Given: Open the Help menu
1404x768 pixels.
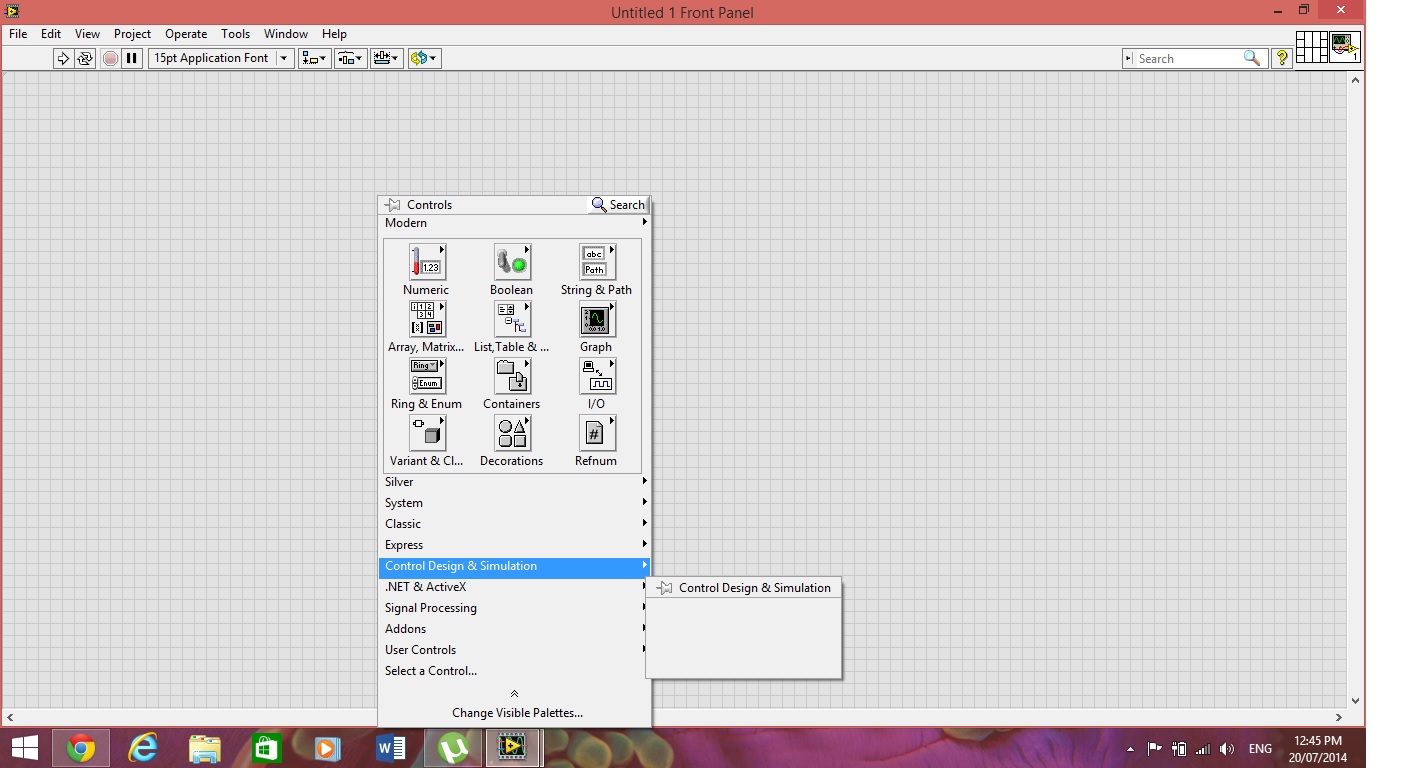Looking at the screenshot, I should [334, 34].
